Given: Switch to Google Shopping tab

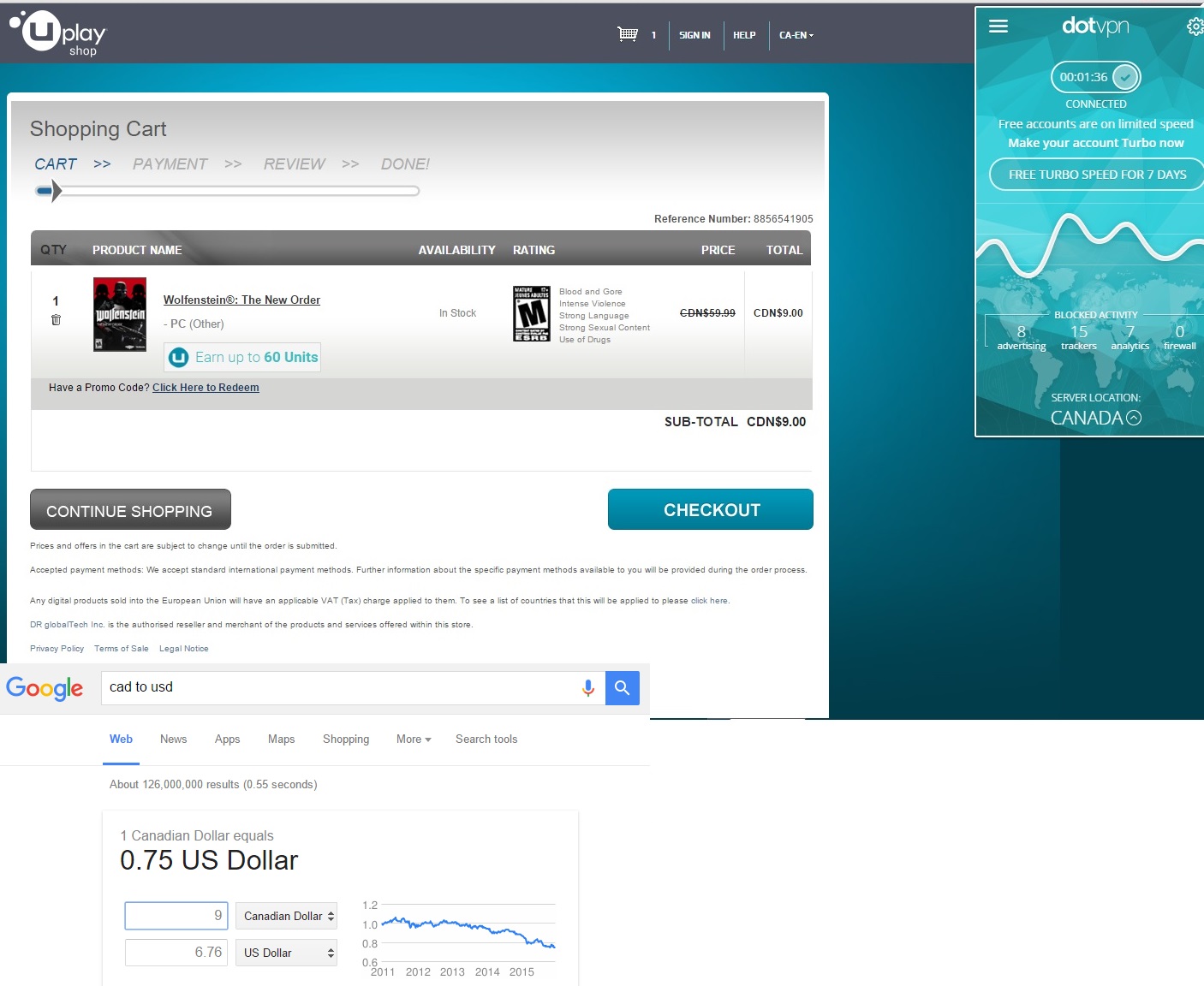Looking at the screenshot, I should [x=346, y=739].
